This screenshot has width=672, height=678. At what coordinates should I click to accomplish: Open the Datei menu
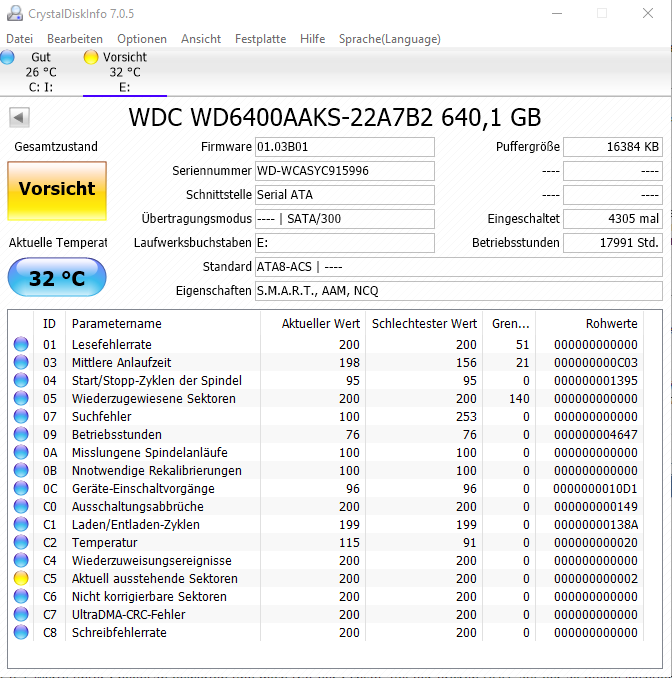click(19, 39)
